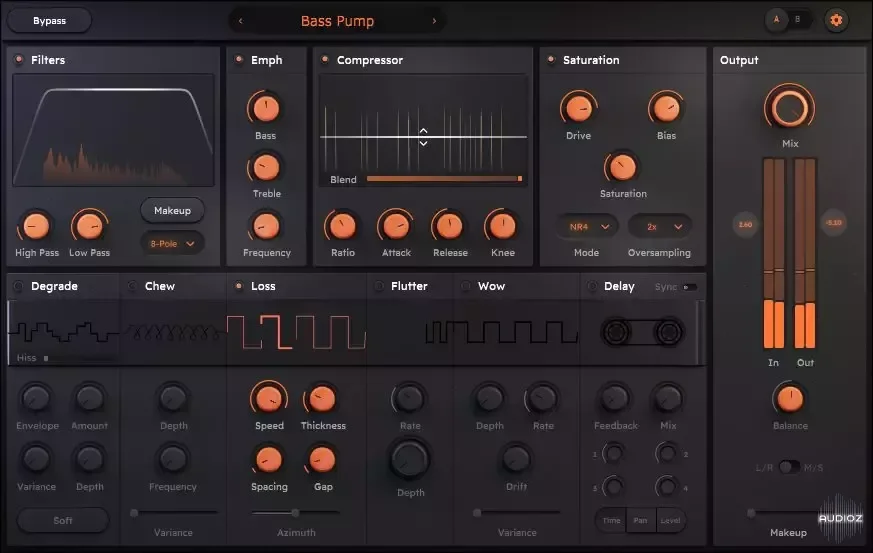Click the Compressor Knee knob
The height and width of the screenshot is (553, 873).
[503, 226]
